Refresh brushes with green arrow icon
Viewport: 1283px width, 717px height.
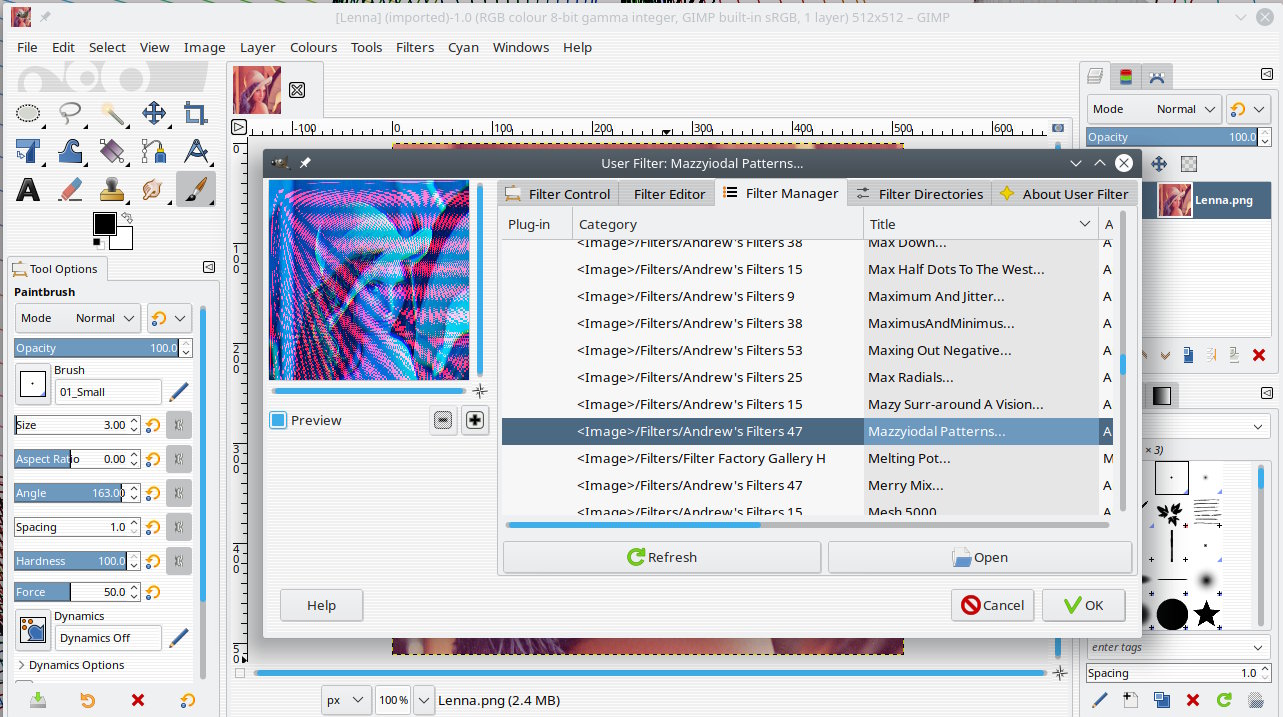[x=1223, y=700]
